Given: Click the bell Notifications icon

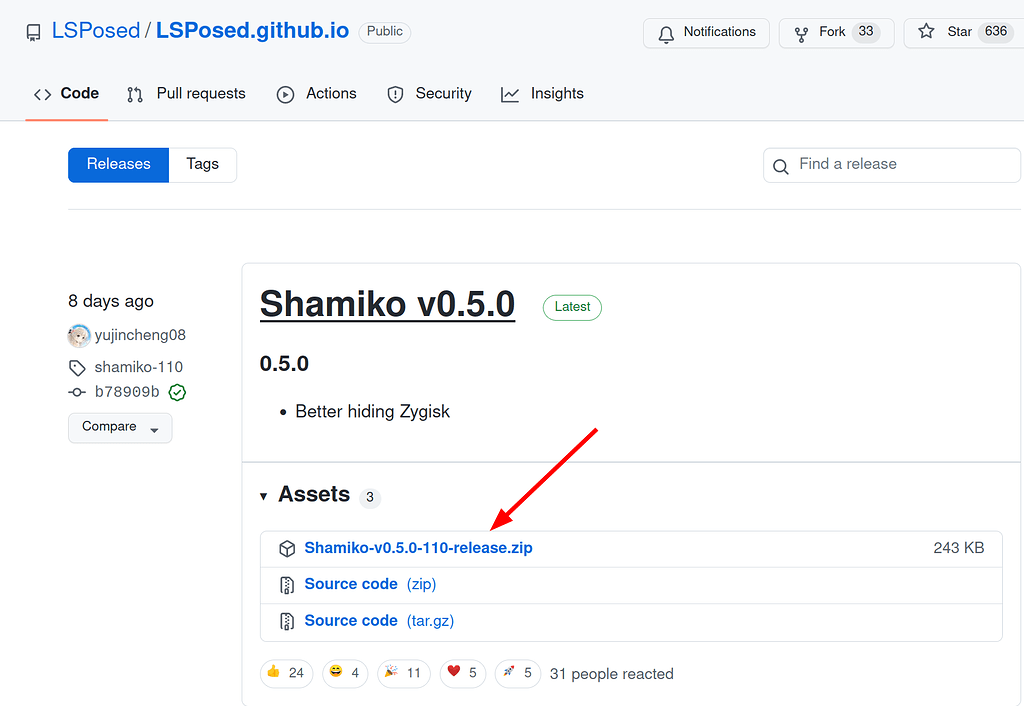Looking at the screenshot, I should [665, 32].
